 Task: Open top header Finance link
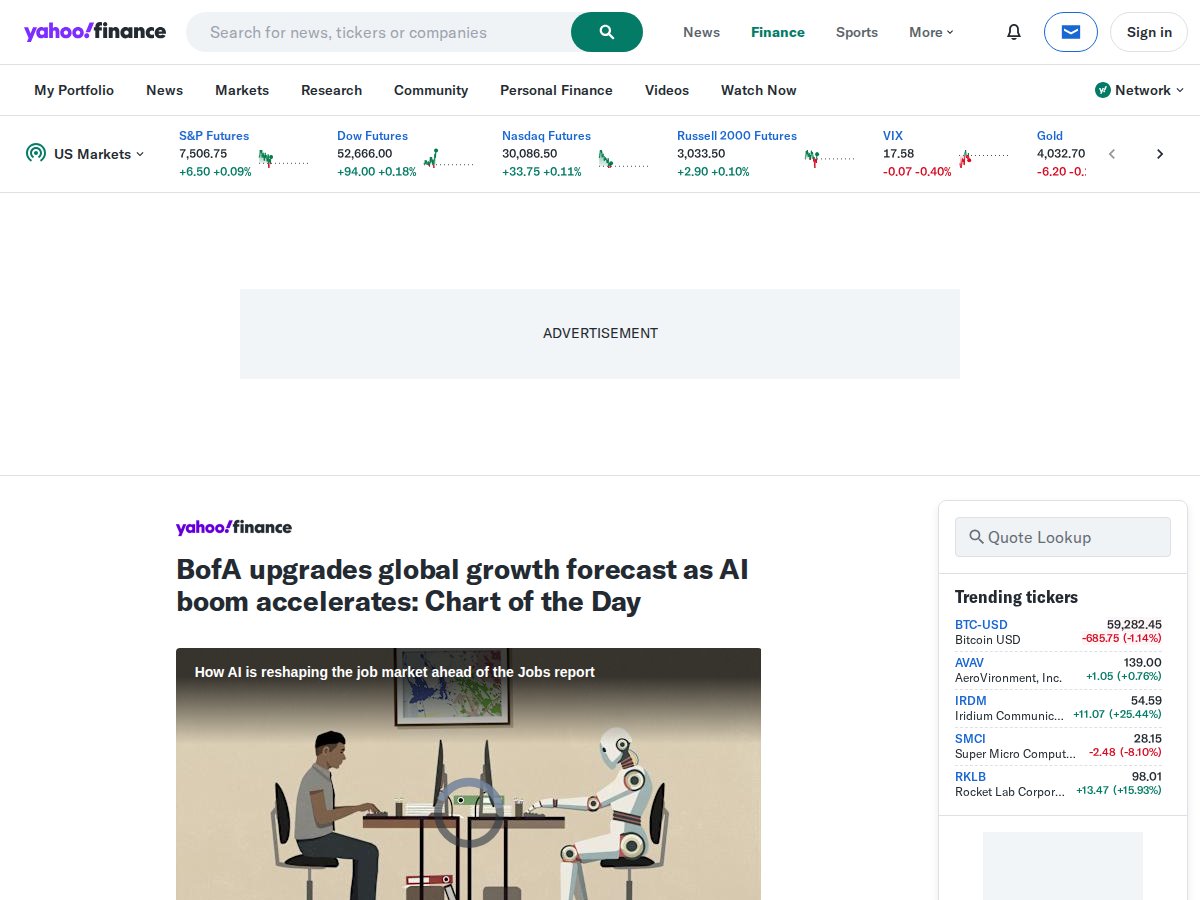[778, 32]
